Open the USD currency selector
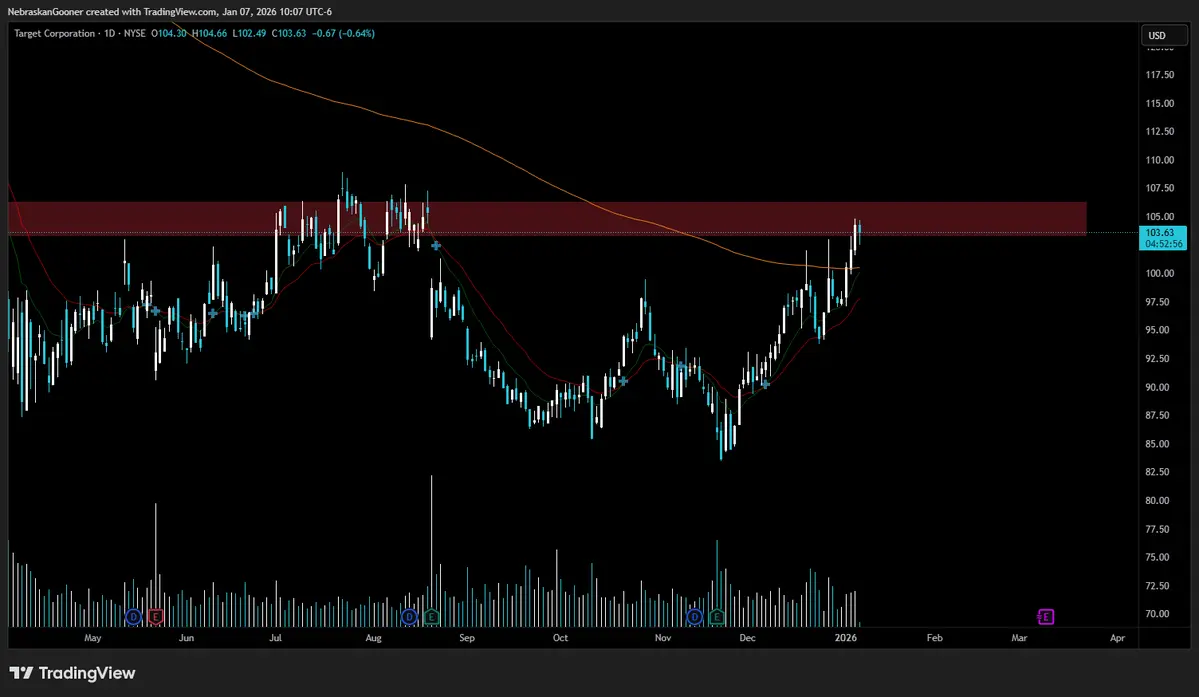Viewport: 1199px width, 697px height. (x=1164, y=35)
